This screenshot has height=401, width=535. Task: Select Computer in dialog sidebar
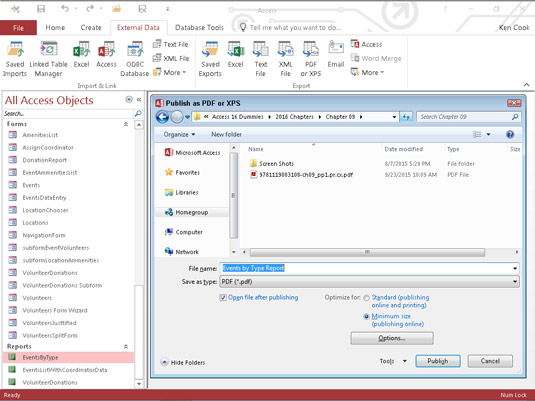[184, 232]
